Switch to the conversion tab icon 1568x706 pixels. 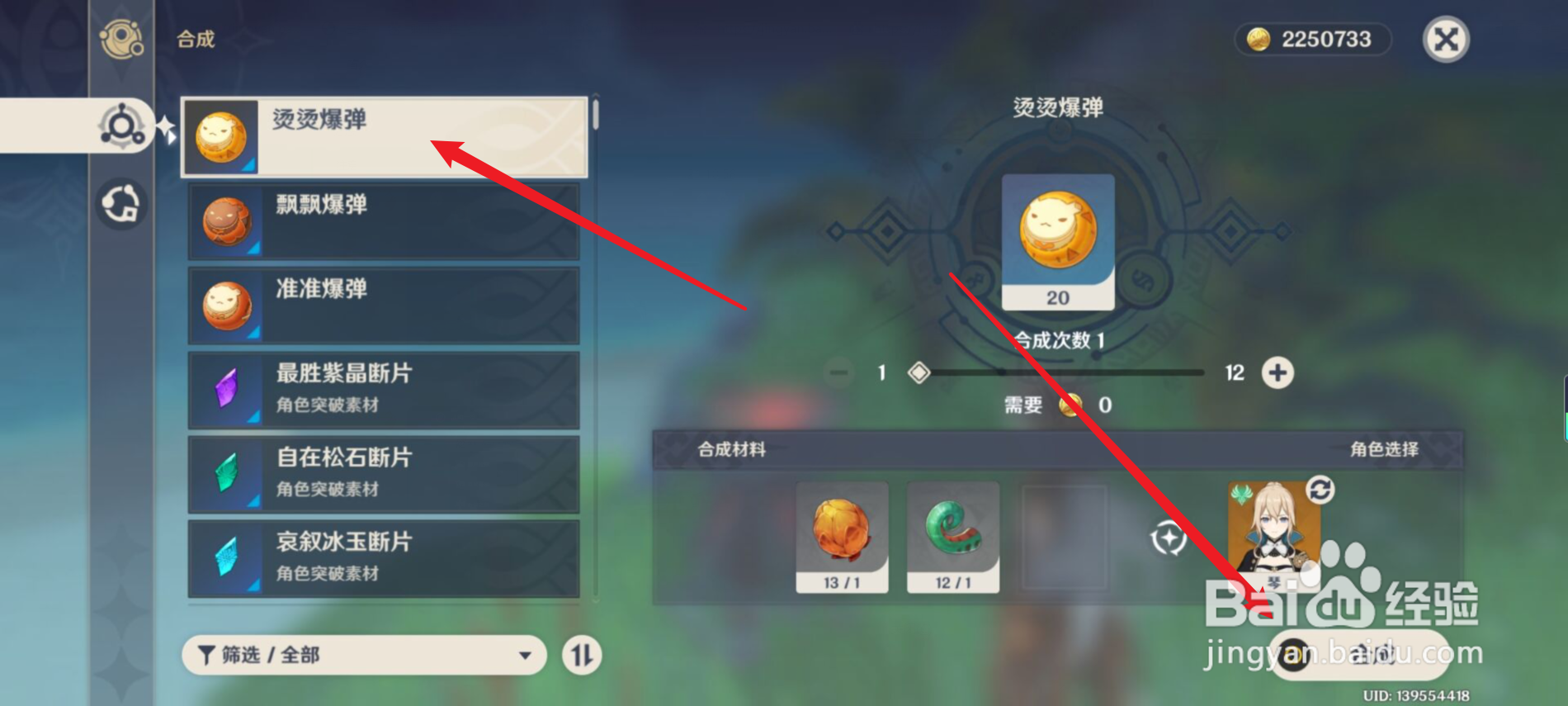tap(122, 203)
